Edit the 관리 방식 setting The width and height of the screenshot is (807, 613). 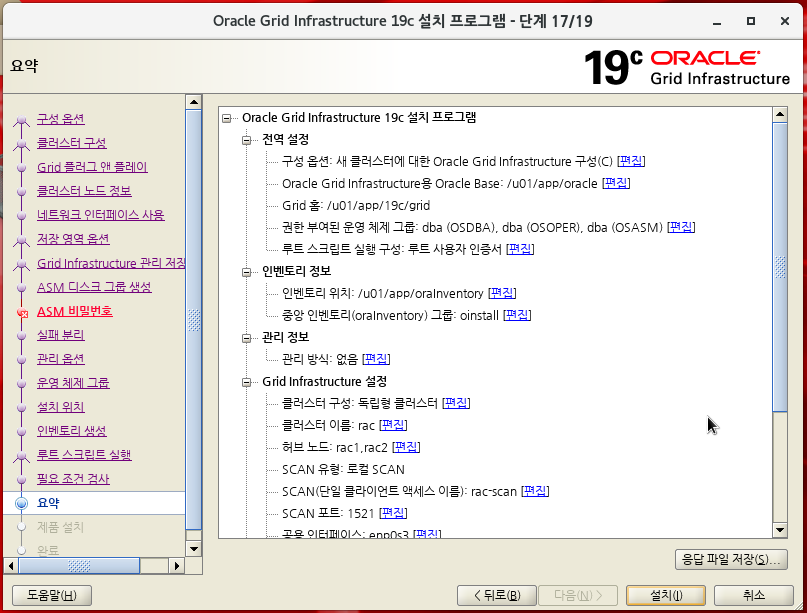tap(376, 359)
